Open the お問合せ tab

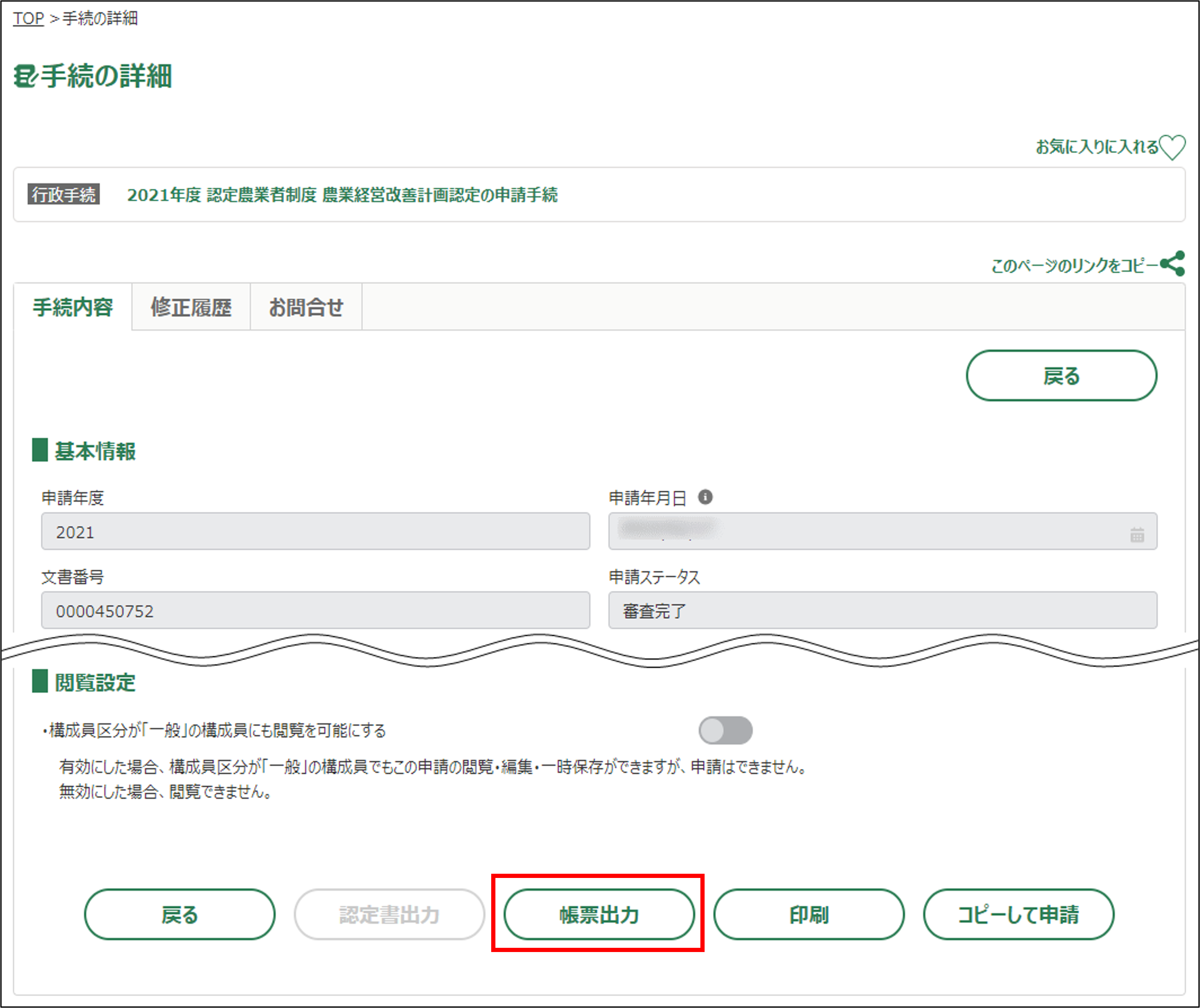(306, 307)
